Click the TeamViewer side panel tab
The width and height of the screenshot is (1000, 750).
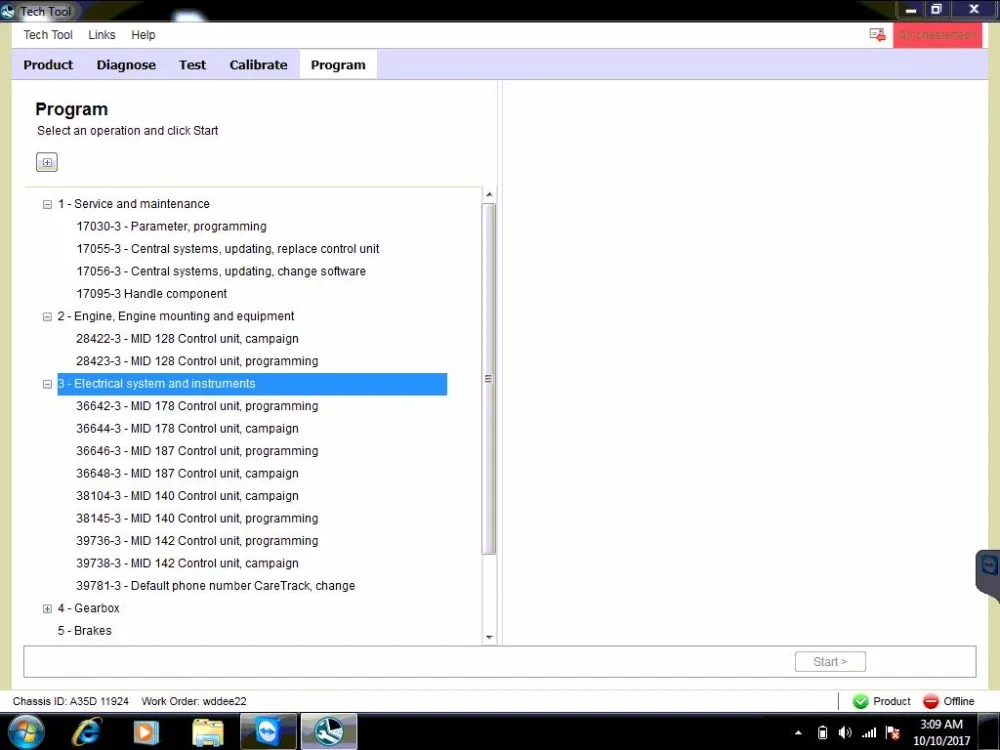point(988,572)
